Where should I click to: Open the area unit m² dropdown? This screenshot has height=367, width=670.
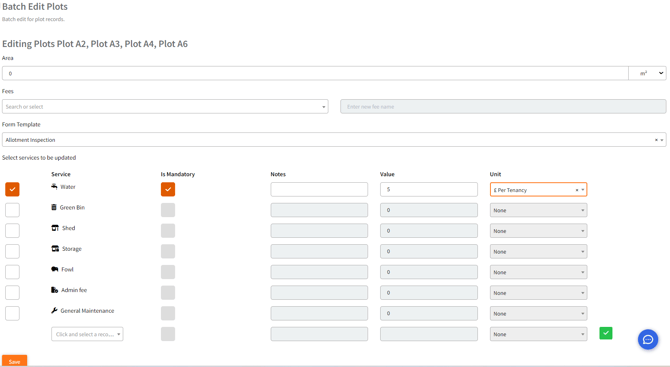click(647, 73)
